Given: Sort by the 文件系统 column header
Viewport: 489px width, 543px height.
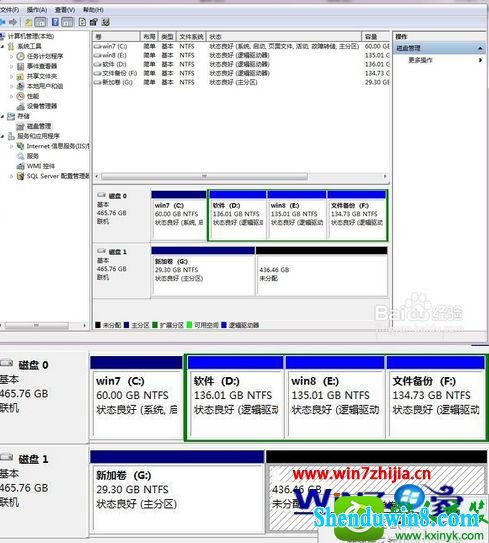Looking at the screenshot, I should [191, 36].
